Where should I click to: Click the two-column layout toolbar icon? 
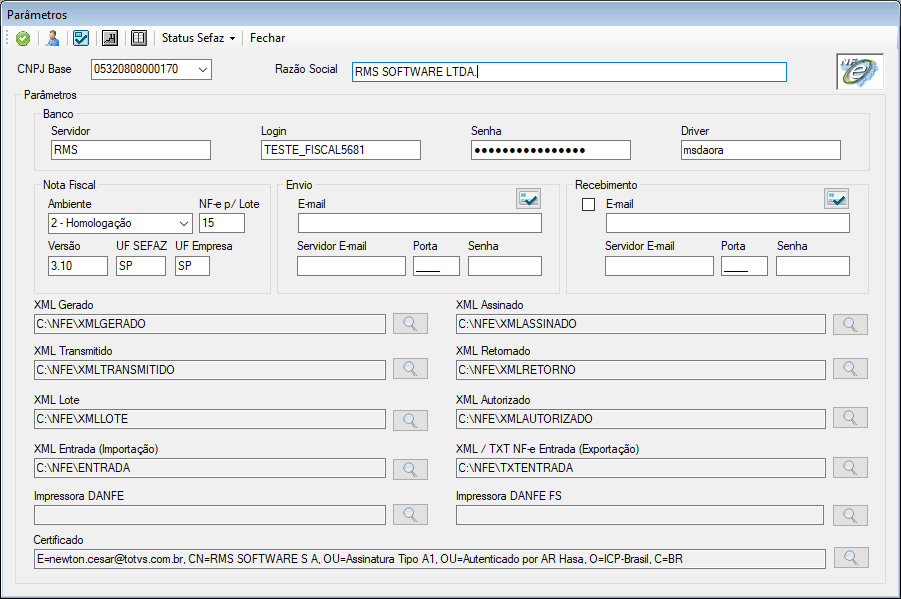tap(138, 39)
